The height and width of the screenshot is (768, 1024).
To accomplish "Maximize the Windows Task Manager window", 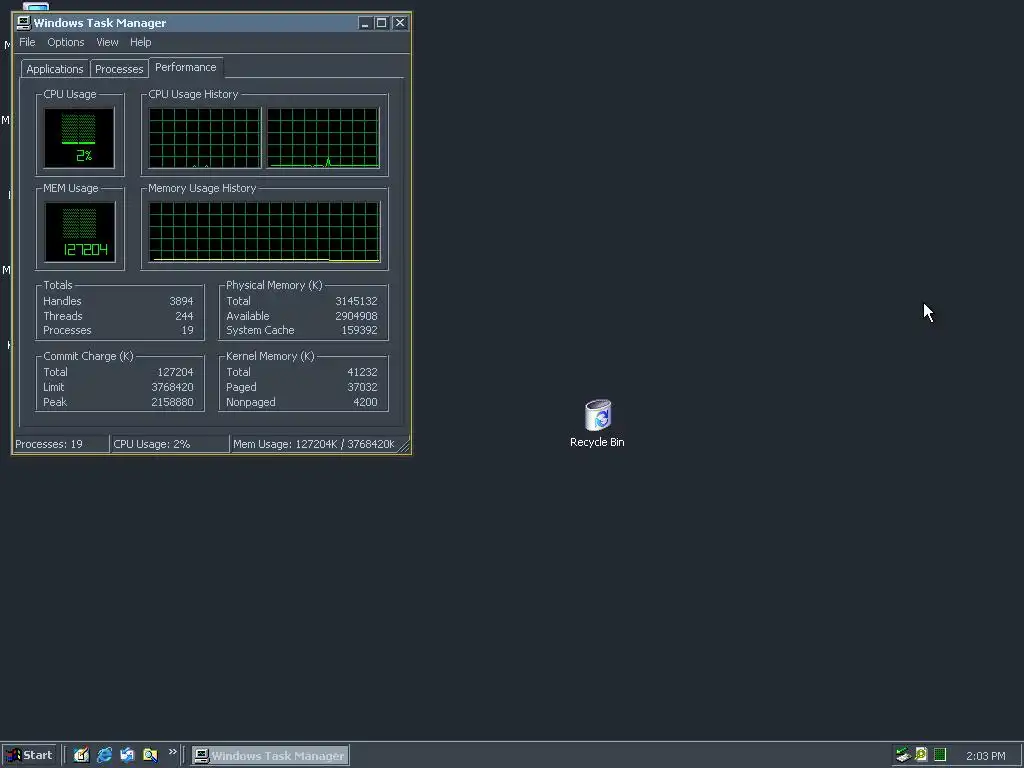I will coord(381,23).
